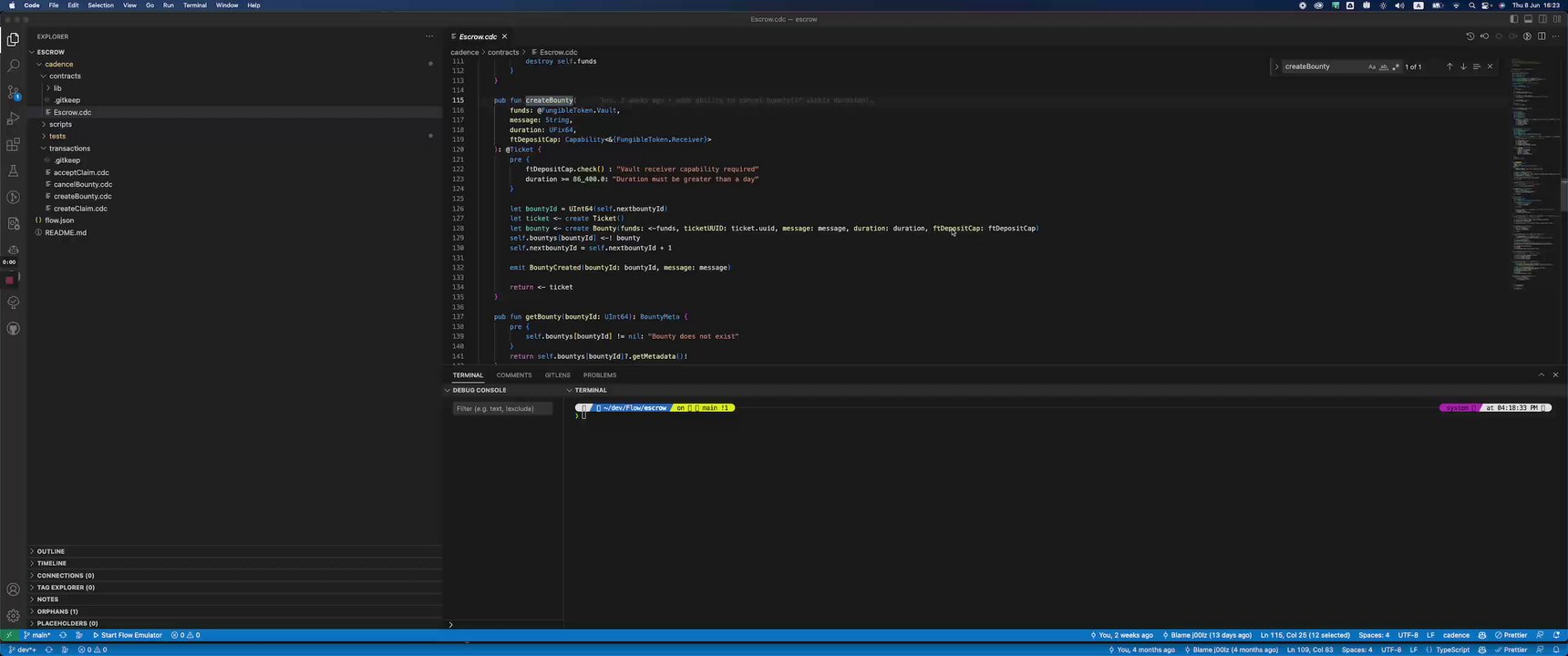Click the debug console filter field
Viewport: 1568px width, 656px height.
coord(502,408)
